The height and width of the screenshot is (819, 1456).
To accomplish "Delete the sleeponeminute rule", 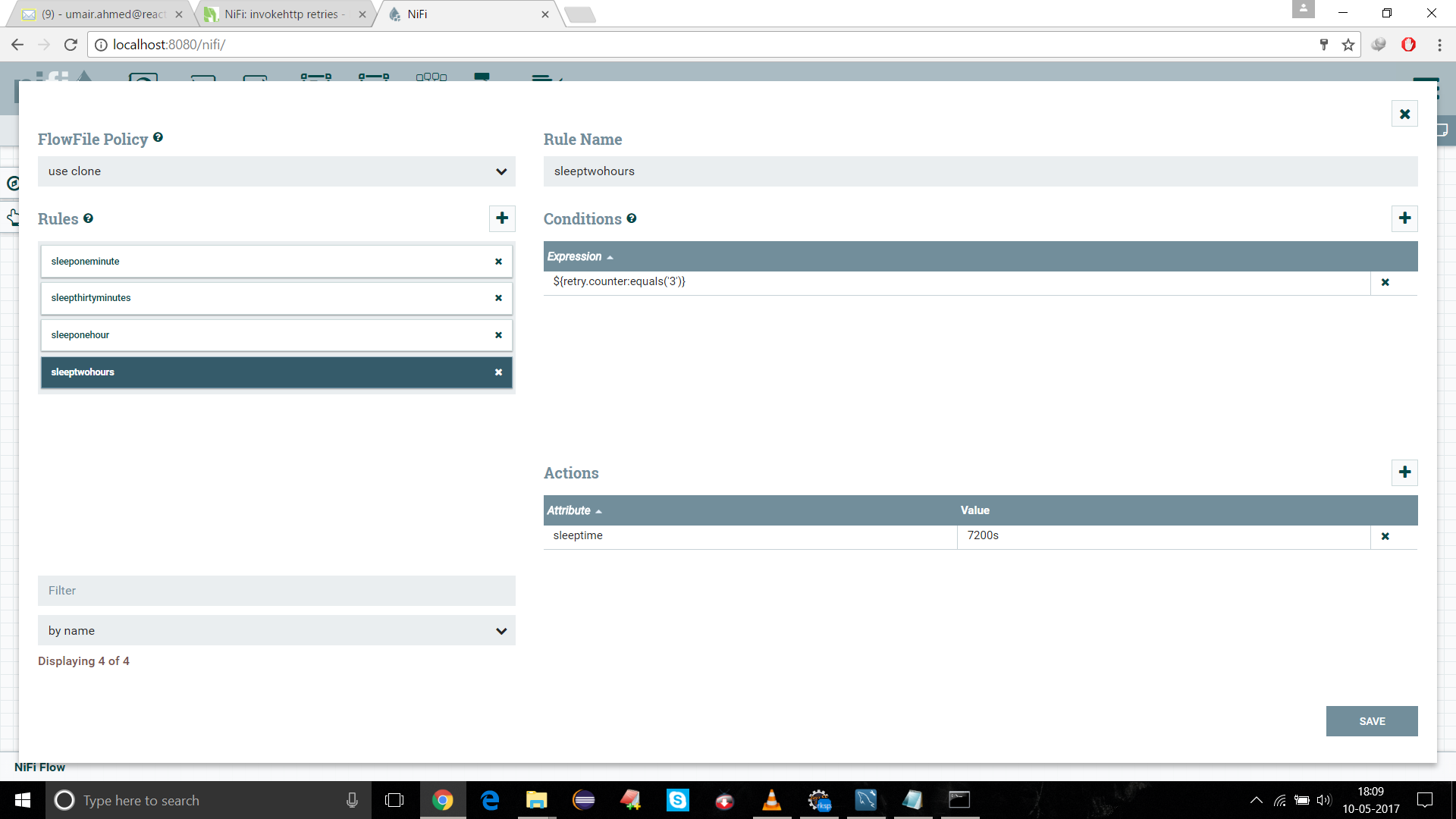I will click(x=498, y=261).
